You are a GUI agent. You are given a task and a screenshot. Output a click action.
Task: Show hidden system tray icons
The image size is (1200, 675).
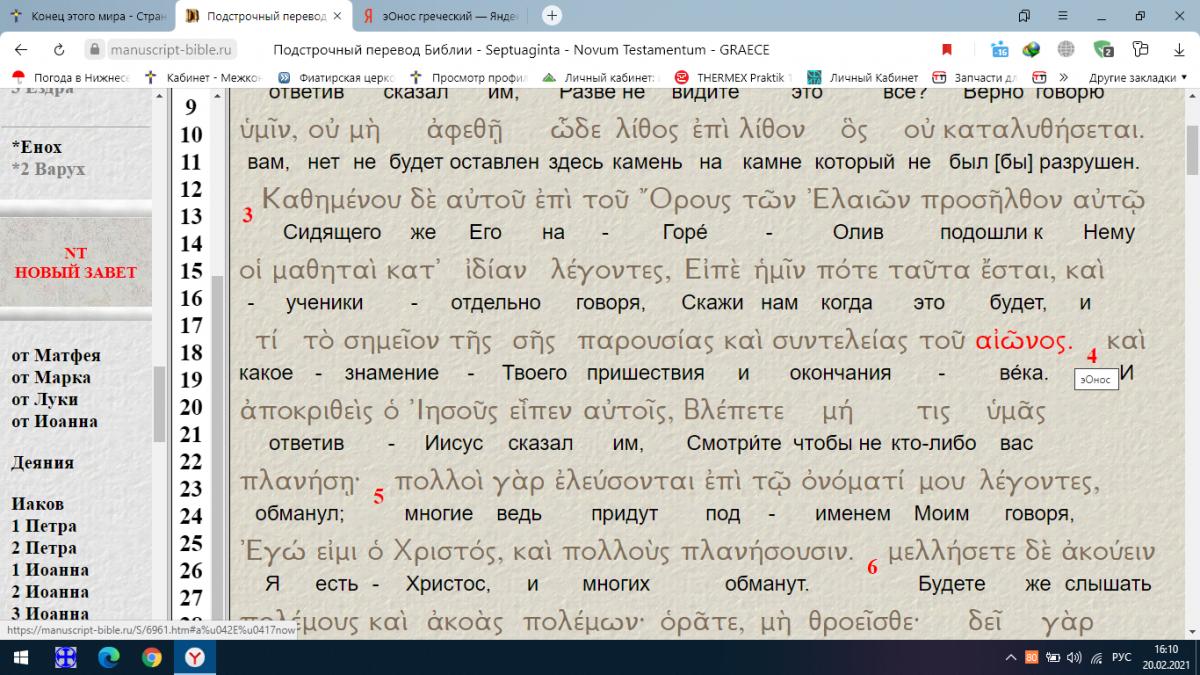(1010, 657)
